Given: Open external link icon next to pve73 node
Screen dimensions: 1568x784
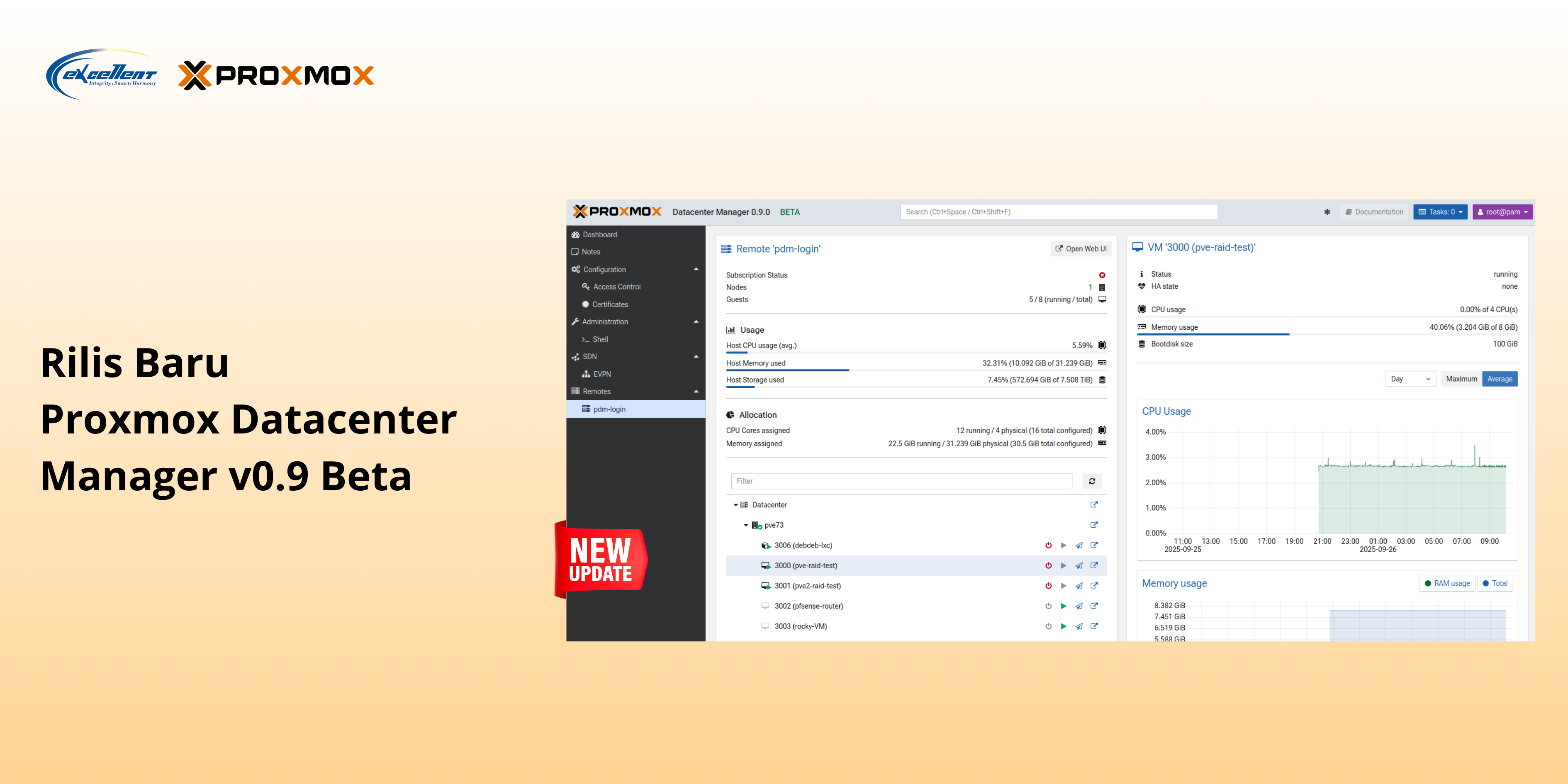Looking at the screenshot, I should pyautogui.click(x=1094, y=525).
